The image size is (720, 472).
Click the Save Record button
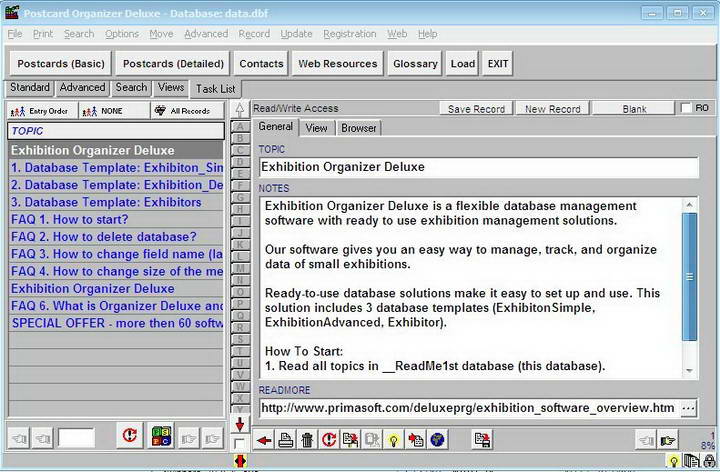(x=476, y=109)
